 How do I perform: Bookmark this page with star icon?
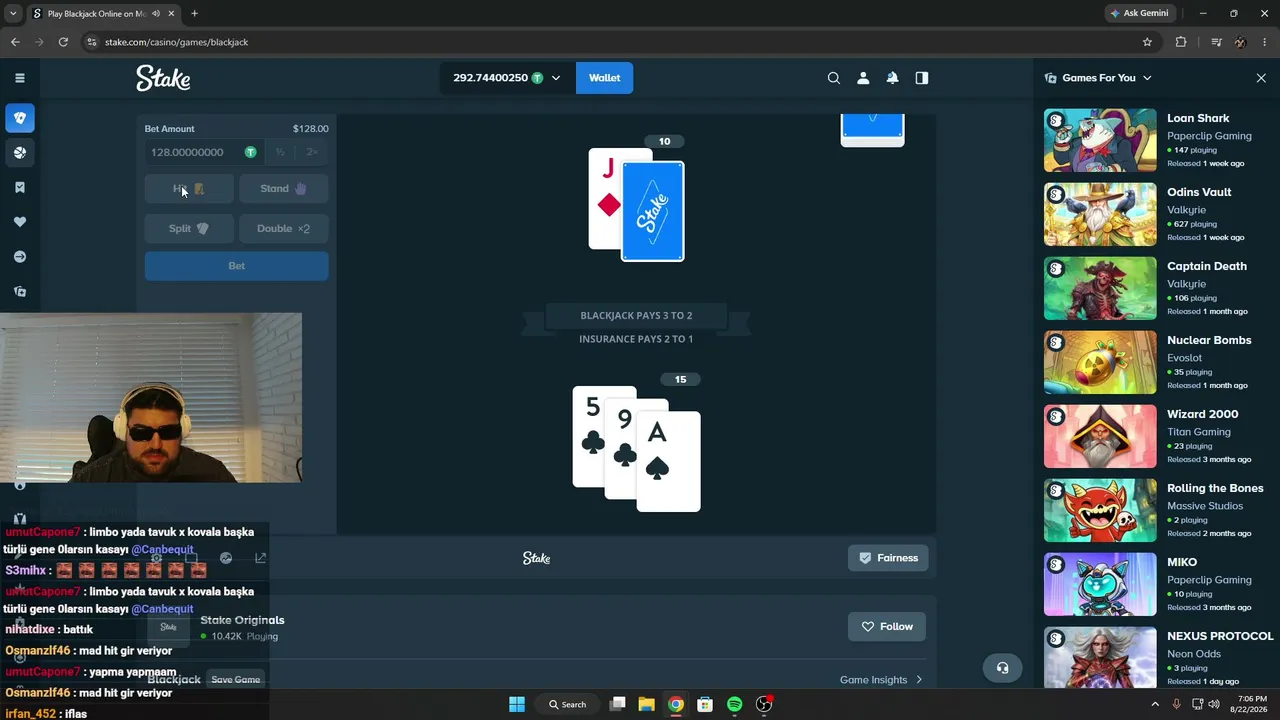point(1147,42)
